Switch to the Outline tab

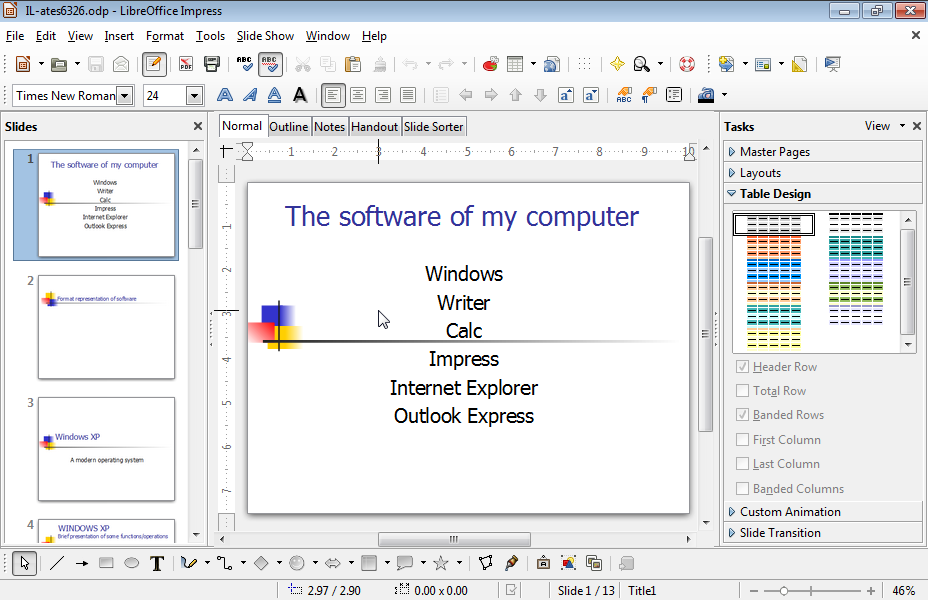(x=289, y=127)
